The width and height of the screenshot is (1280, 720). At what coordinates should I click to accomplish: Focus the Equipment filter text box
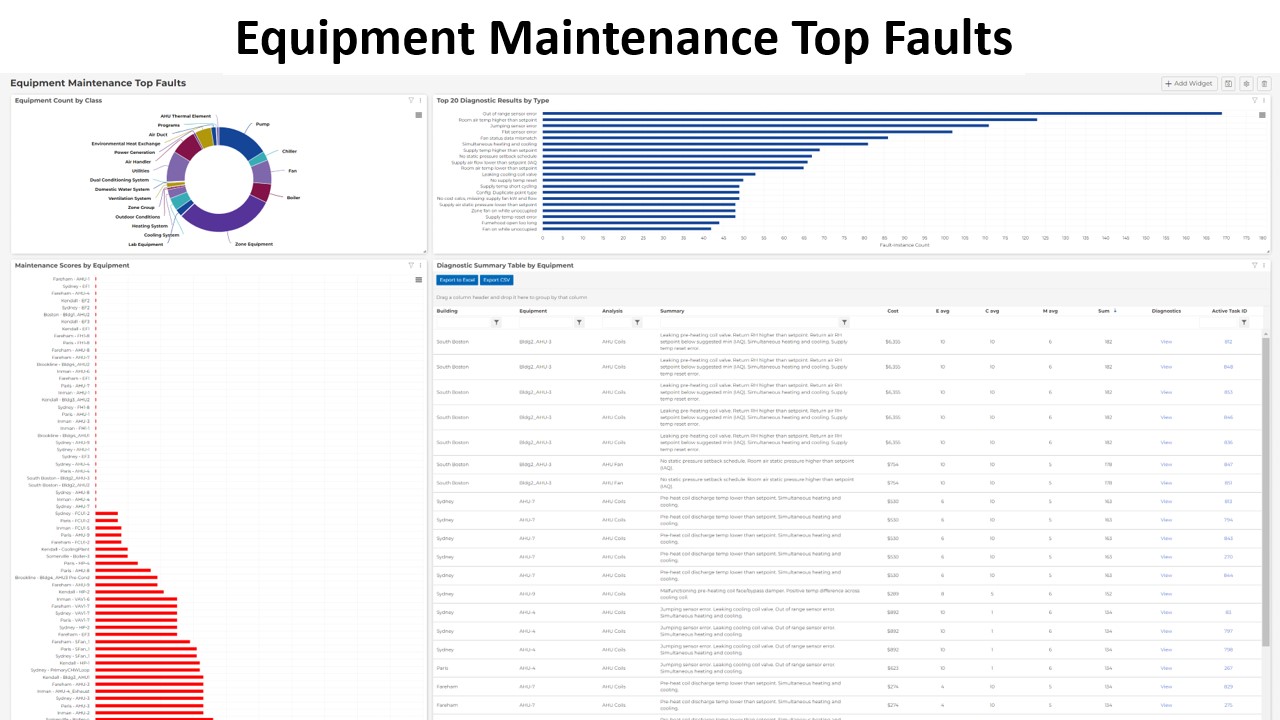click(546, 323)
